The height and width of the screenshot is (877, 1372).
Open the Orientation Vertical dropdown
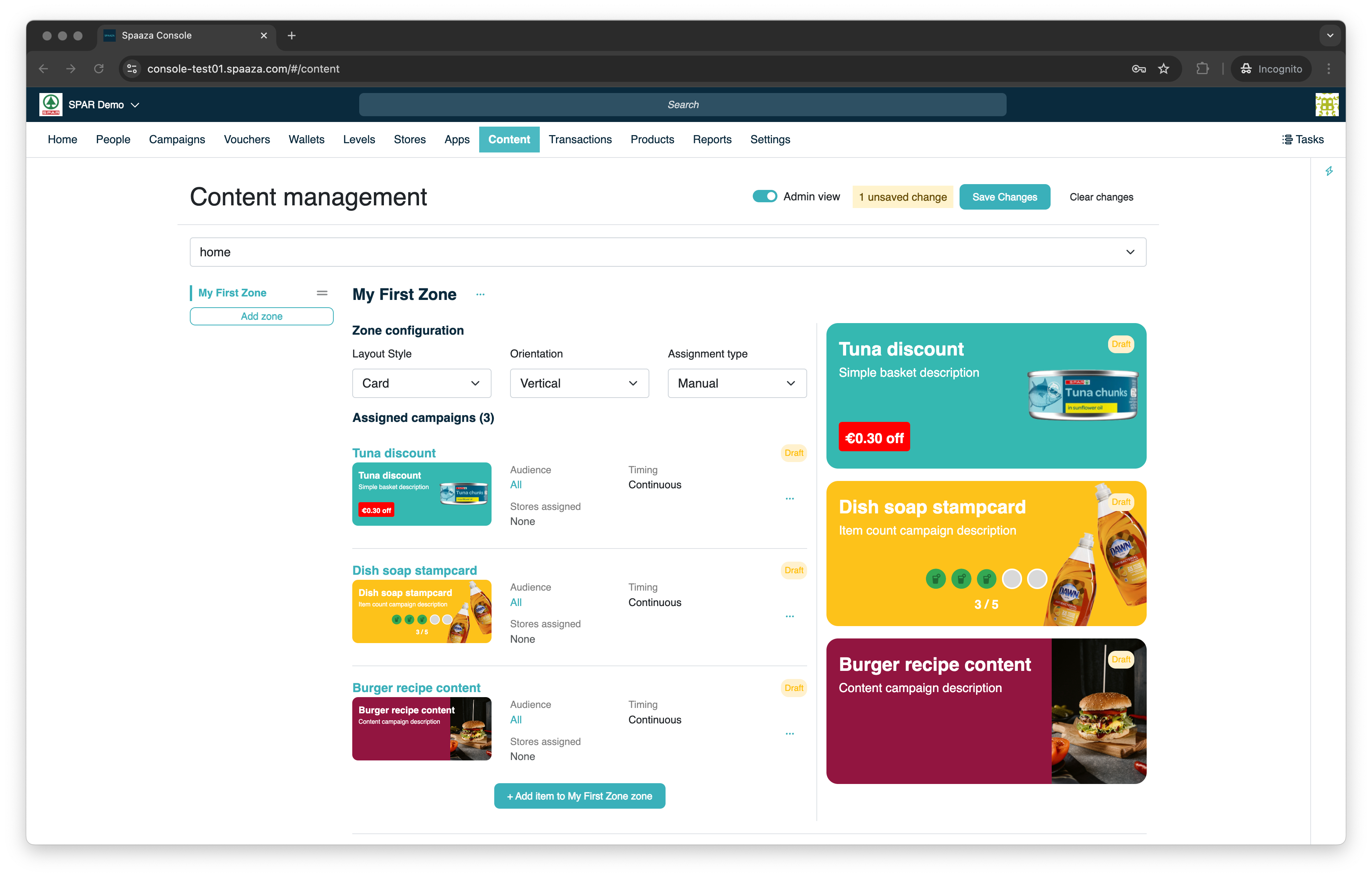coord(579,384)
